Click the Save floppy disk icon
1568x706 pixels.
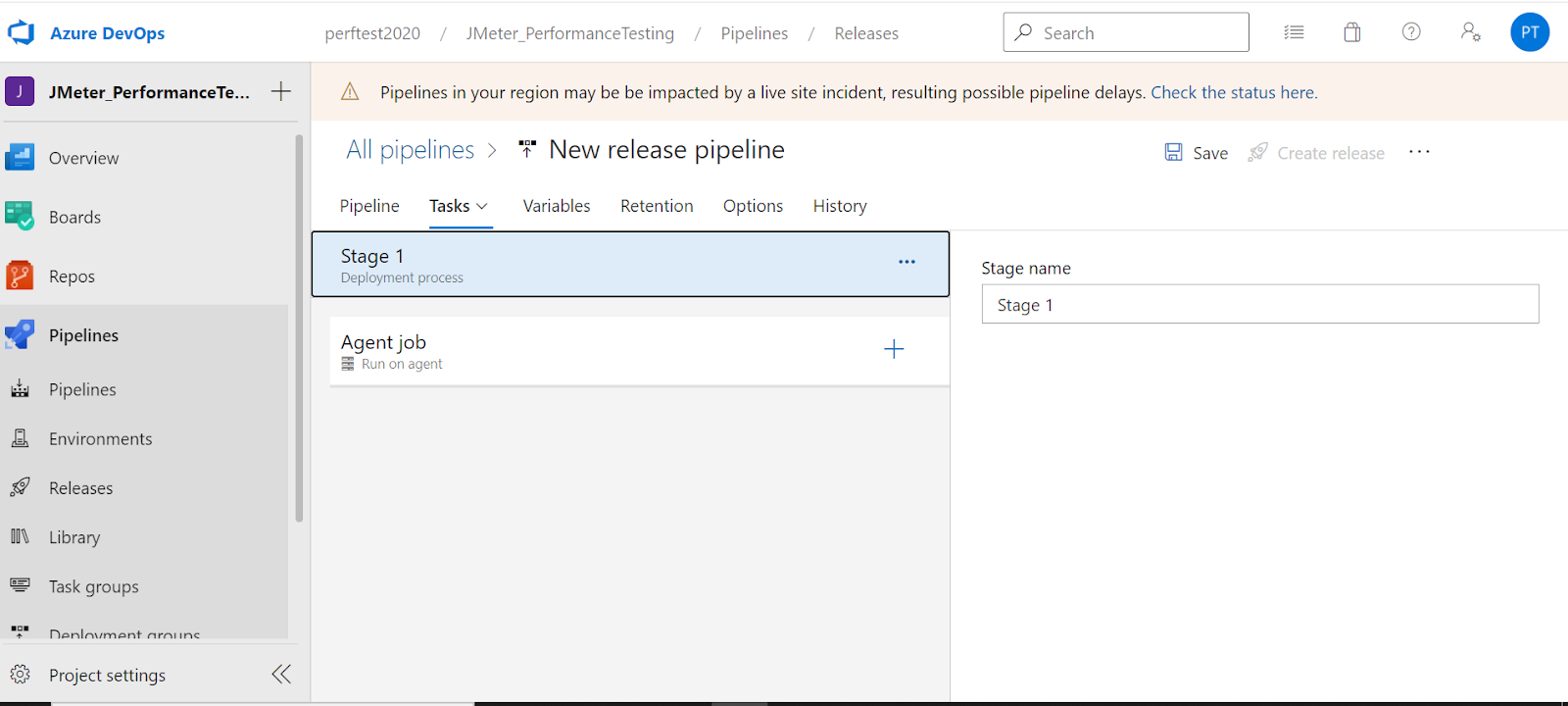point(1173,152)
